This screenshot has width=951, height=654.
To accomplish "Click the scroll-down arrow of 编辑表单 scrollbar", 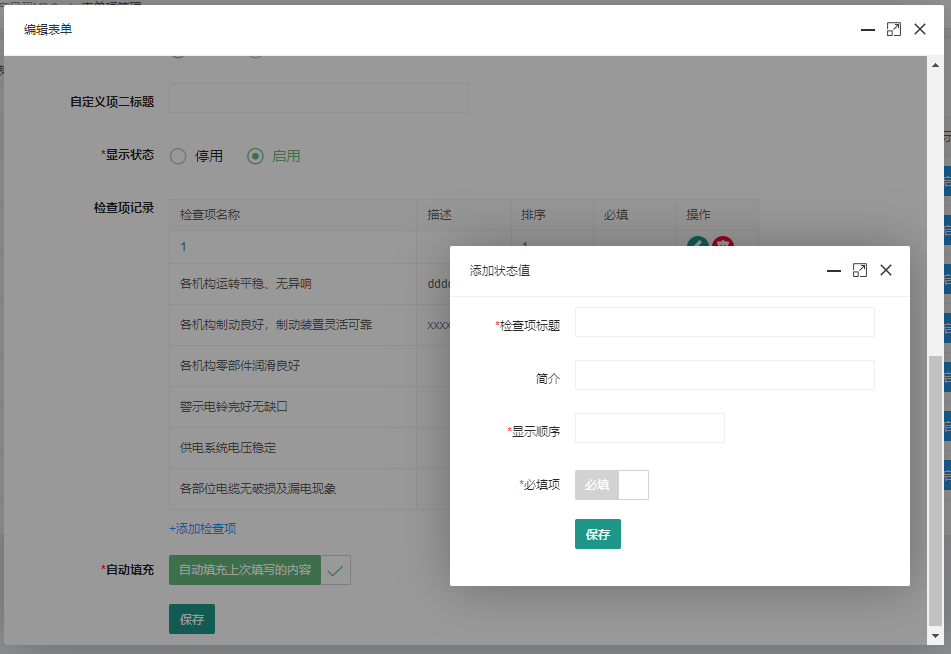I will 935,636.
